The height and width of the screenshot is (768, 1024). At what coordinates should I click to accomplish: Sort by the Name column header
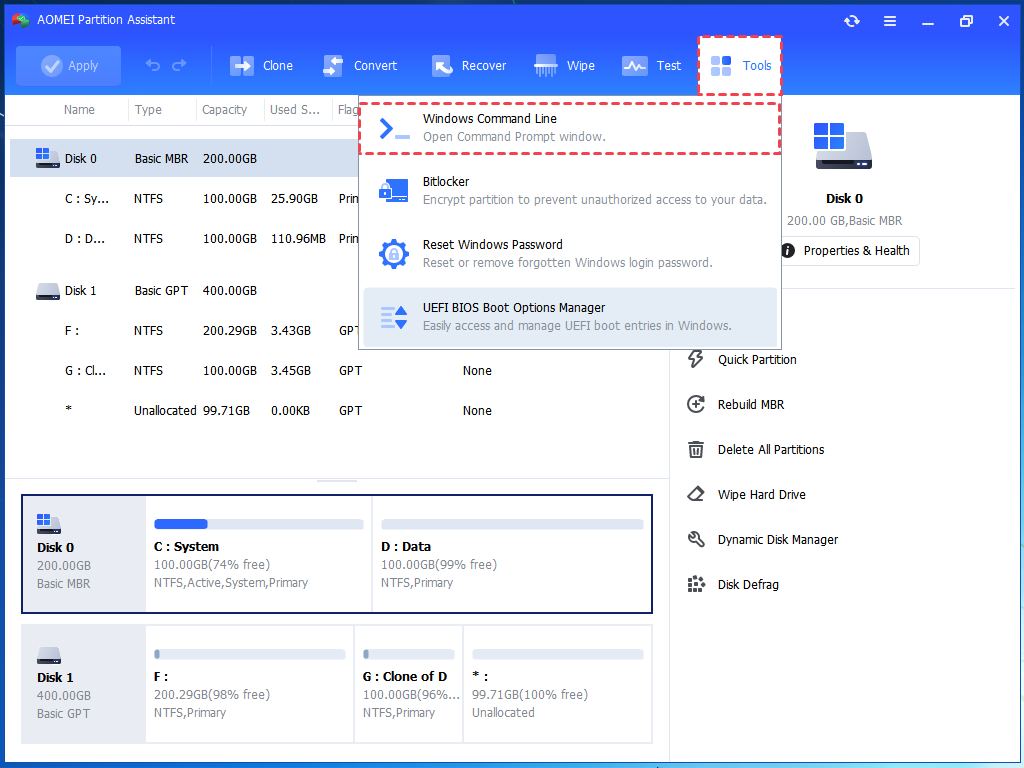(x=79, y=110)
